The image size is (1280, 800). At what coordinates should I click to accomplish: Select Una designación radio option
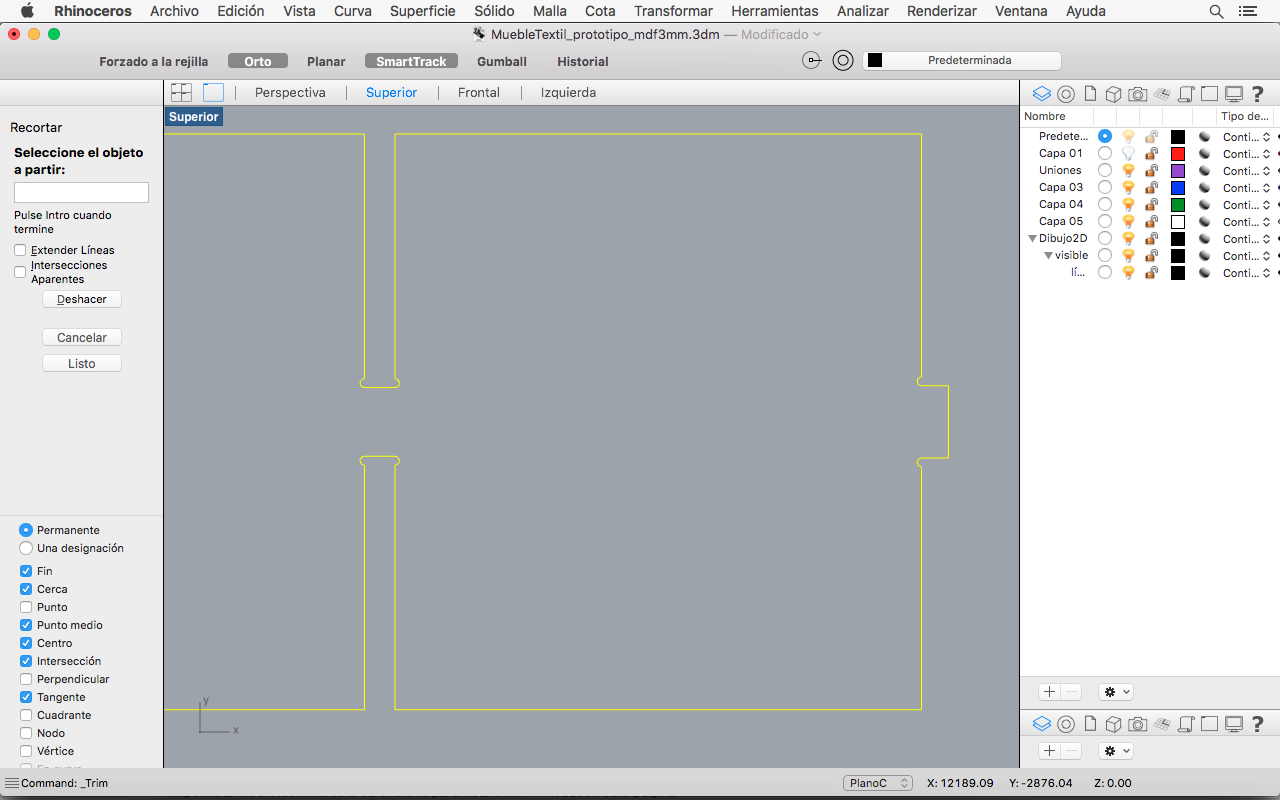[x=26, y=548]
